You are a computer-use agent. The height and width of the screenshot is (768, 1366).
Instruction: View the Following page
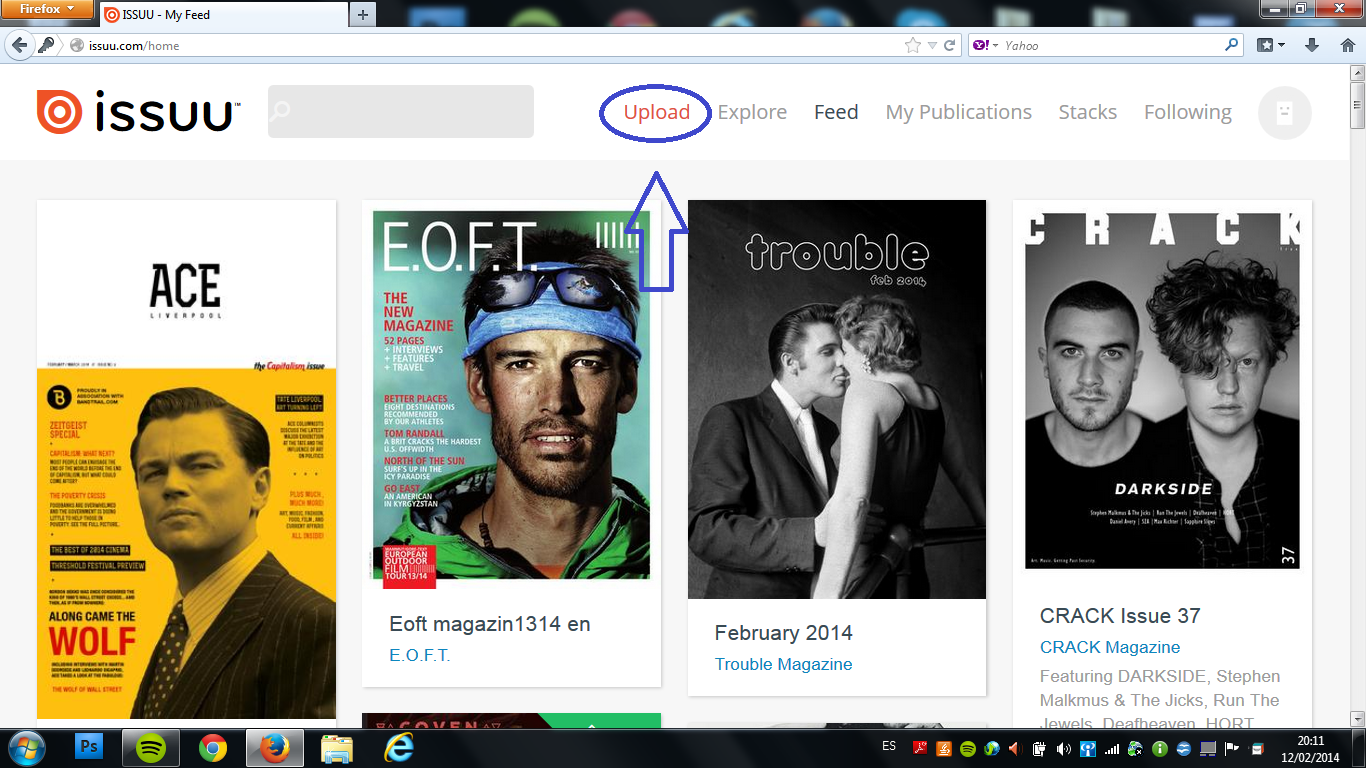(x=1187, y=112)
